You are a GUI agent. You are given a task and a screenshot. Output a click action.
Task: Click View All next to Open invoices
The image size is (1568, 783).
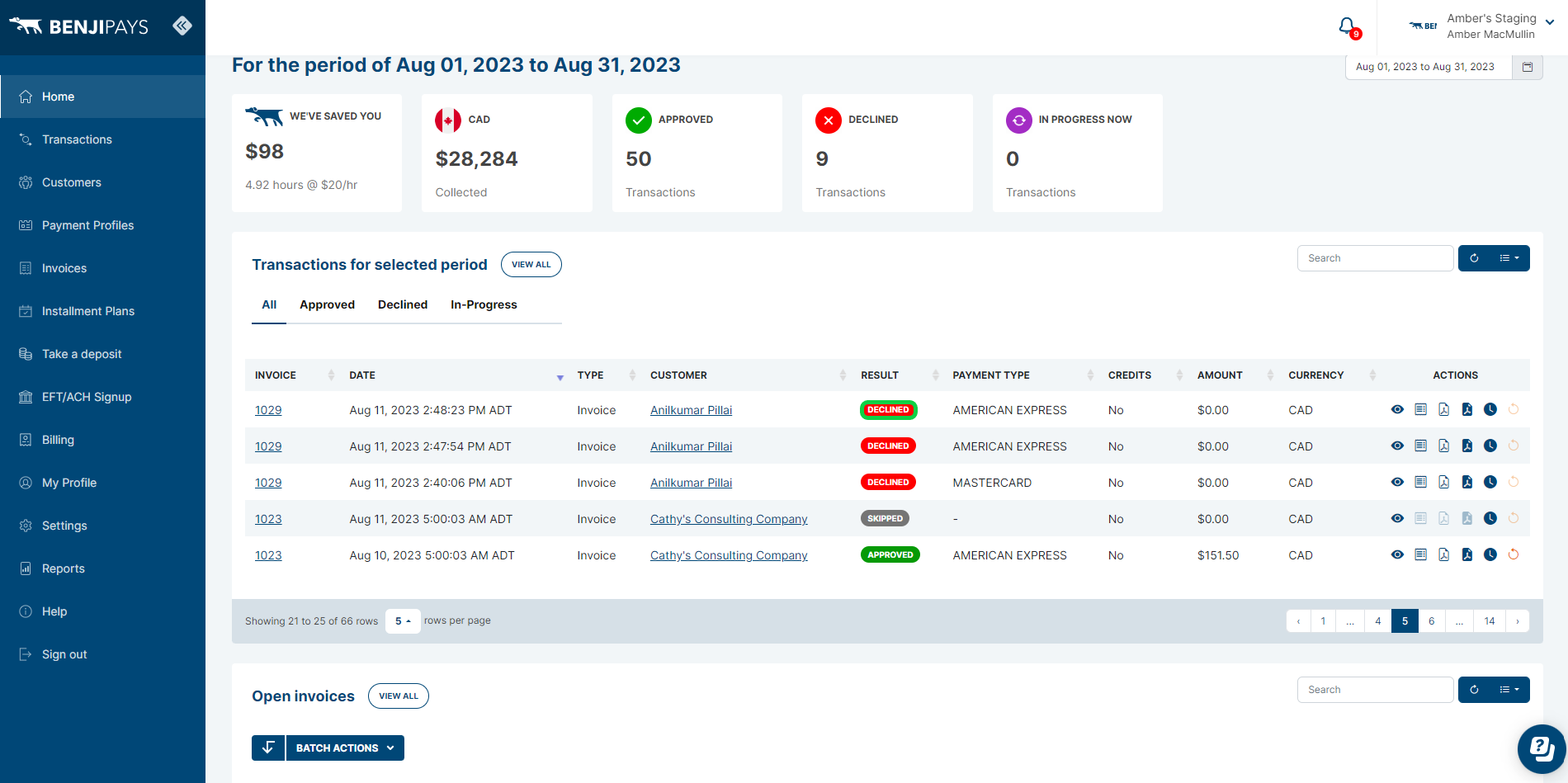pos(399,696)
